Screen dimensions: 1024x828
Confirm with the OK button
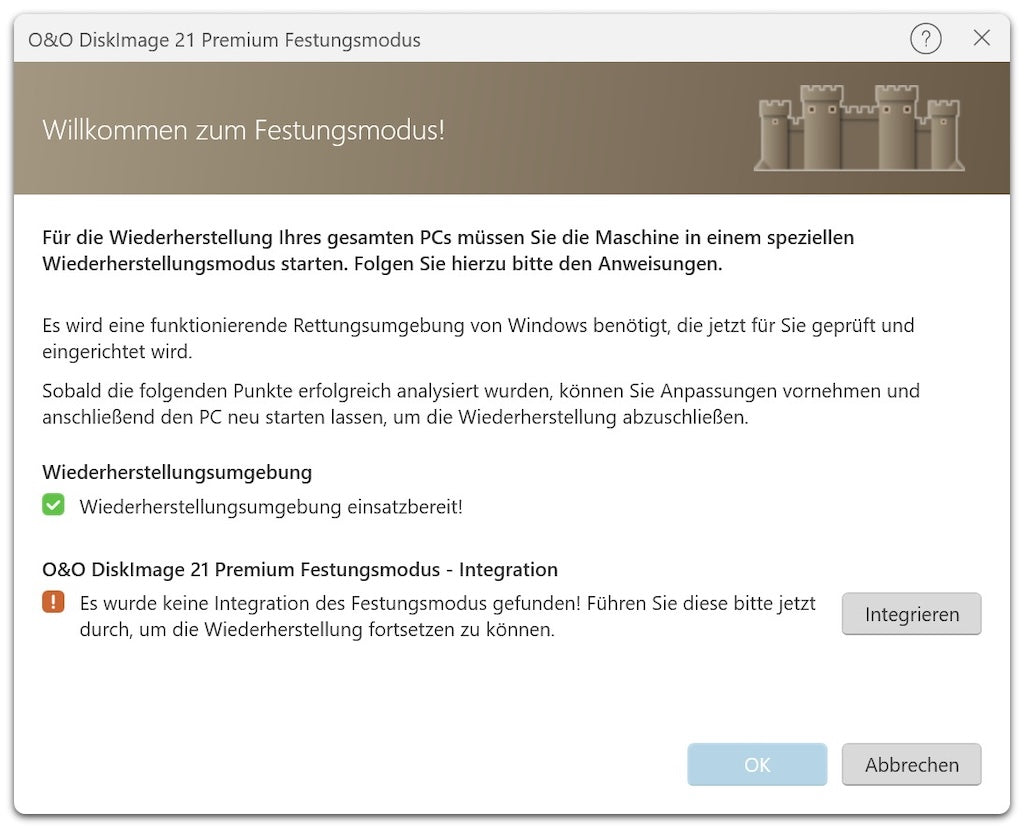(757, 765)
